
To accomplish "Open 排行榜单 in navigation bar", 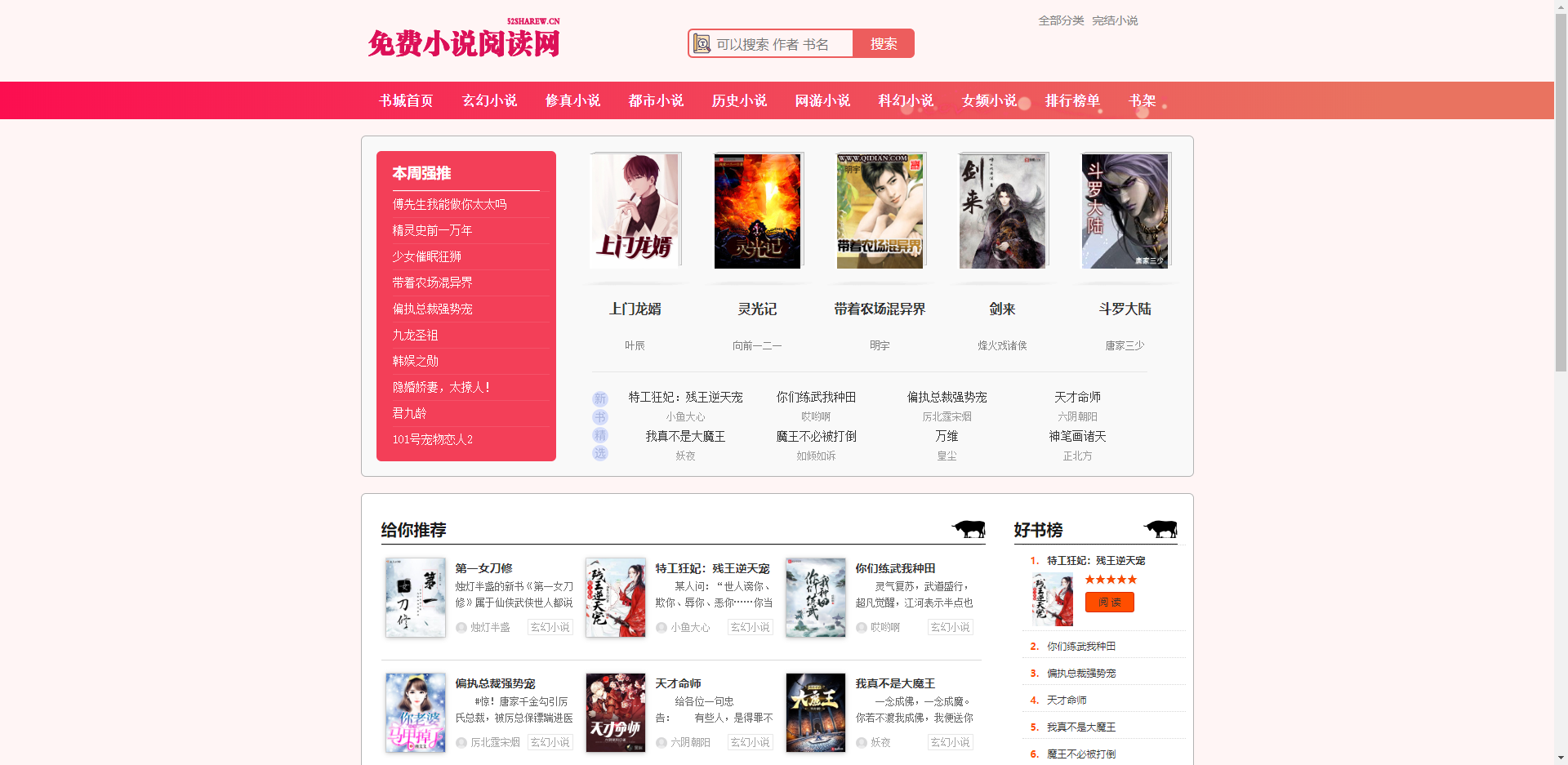I will click(x=1073, y=100).
